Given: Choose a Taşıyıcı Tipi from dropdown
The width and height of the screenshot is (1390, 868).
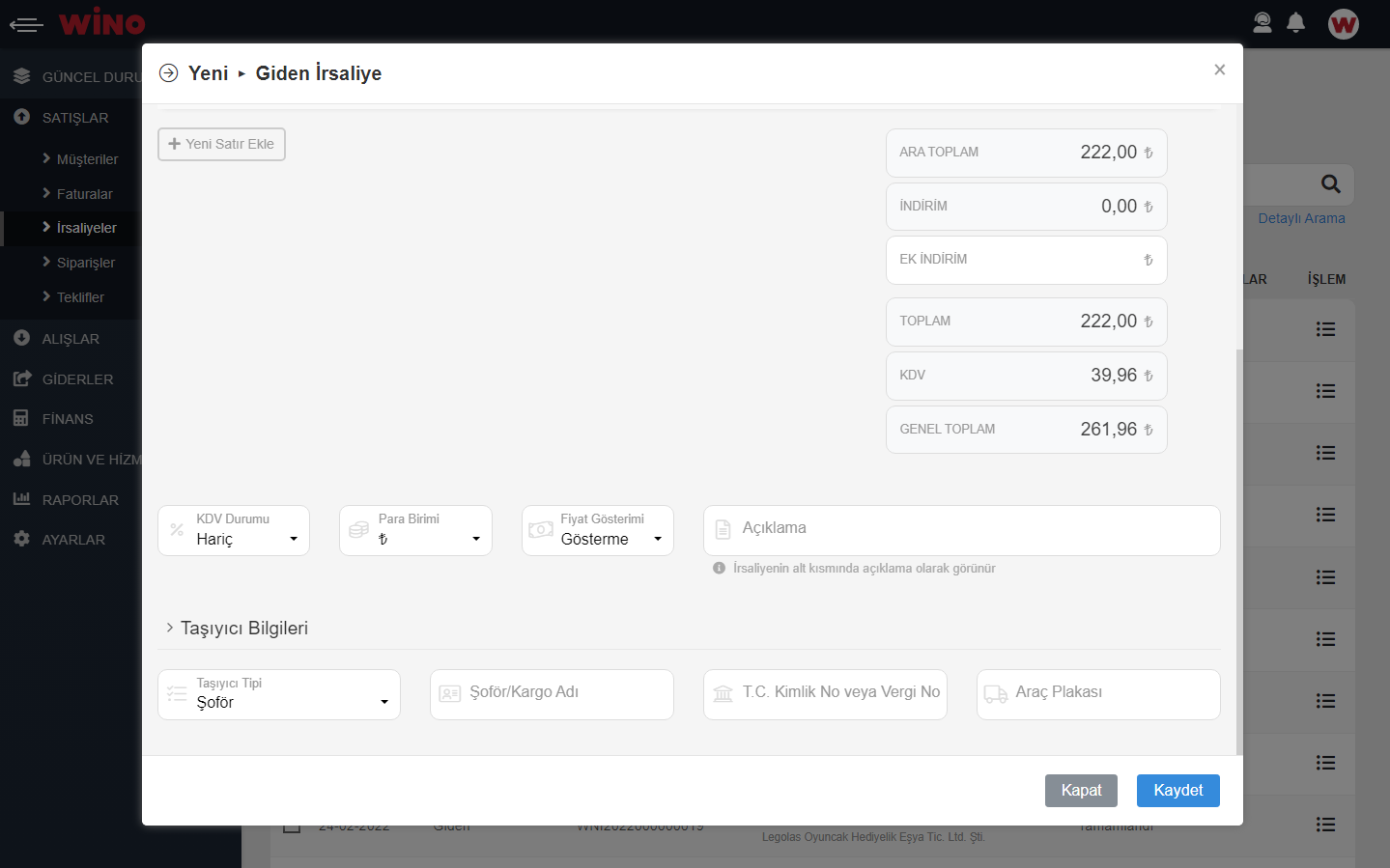Looking at the screenshot, I should [279, 695].
